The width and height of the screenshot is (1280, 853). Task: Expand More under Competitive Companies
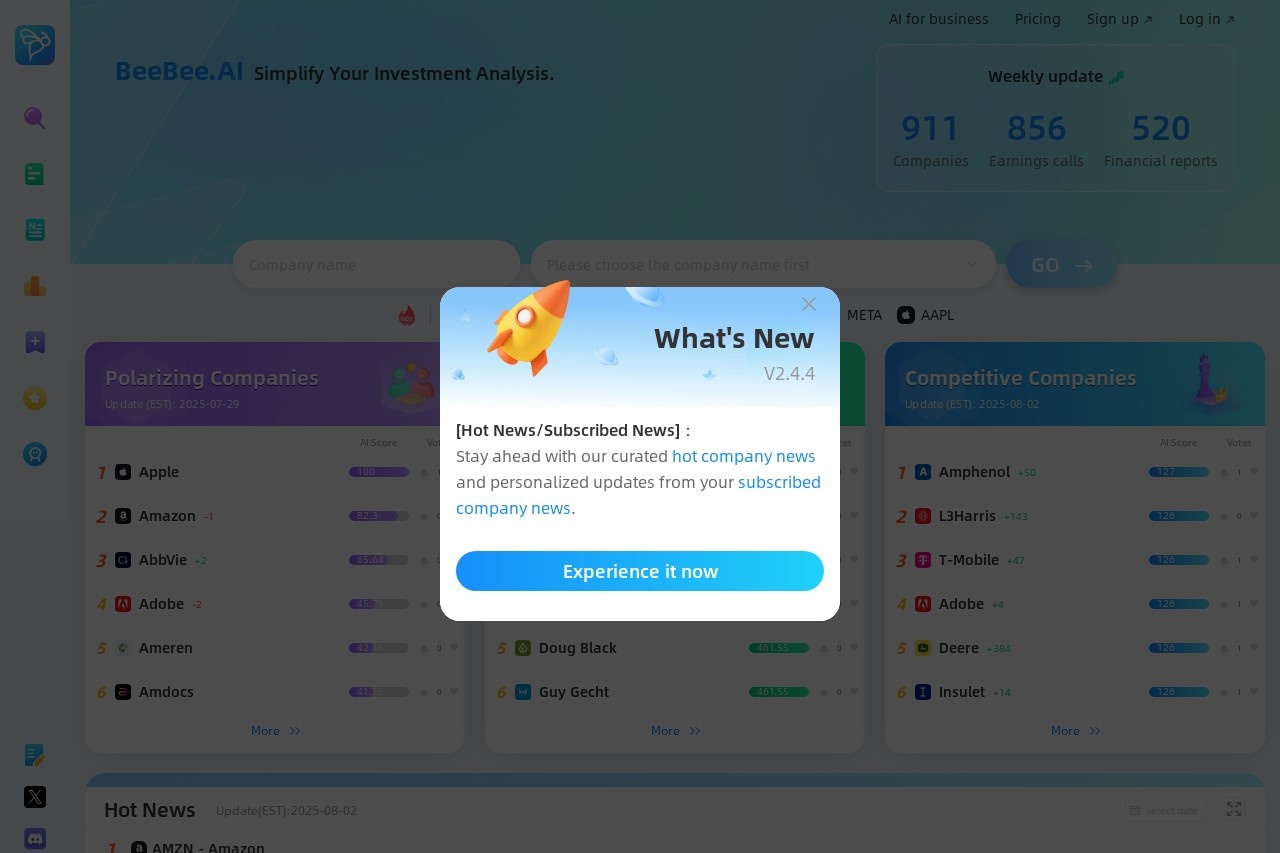(1076, 731)
